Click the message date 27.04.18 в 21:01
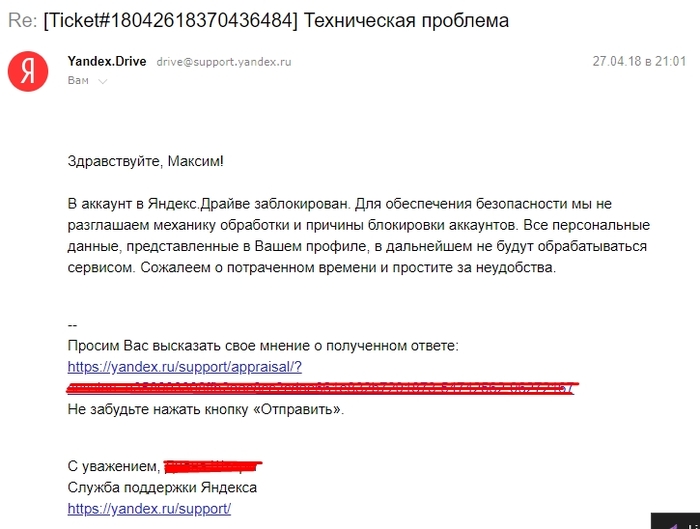 pyautogui.click(x=639, y=61)
